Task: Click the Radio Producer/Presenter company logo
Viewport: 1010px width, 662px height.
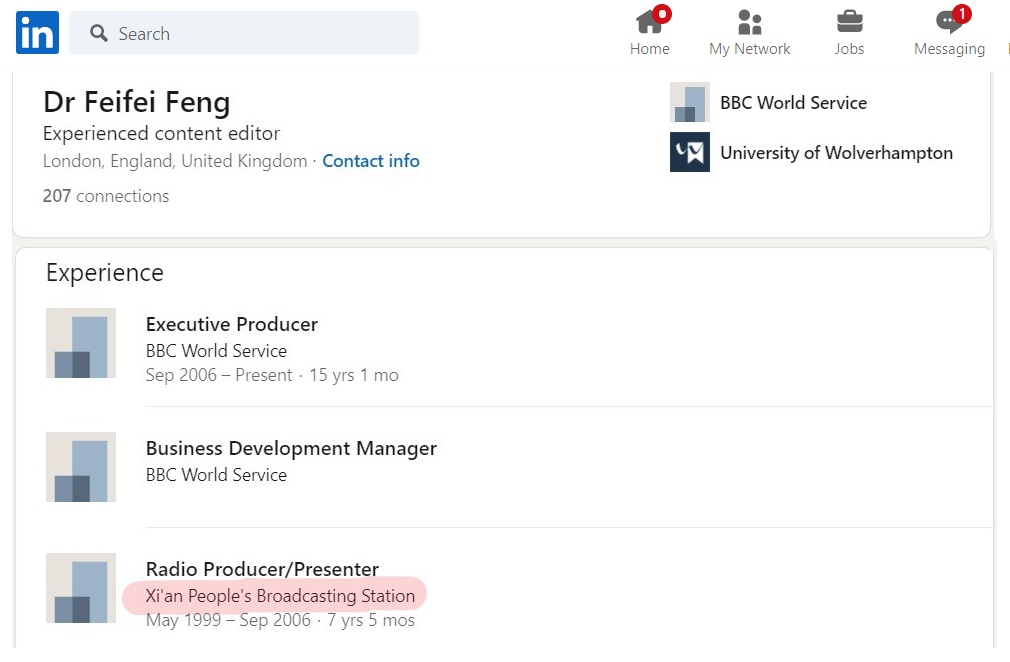Action: 81,588
